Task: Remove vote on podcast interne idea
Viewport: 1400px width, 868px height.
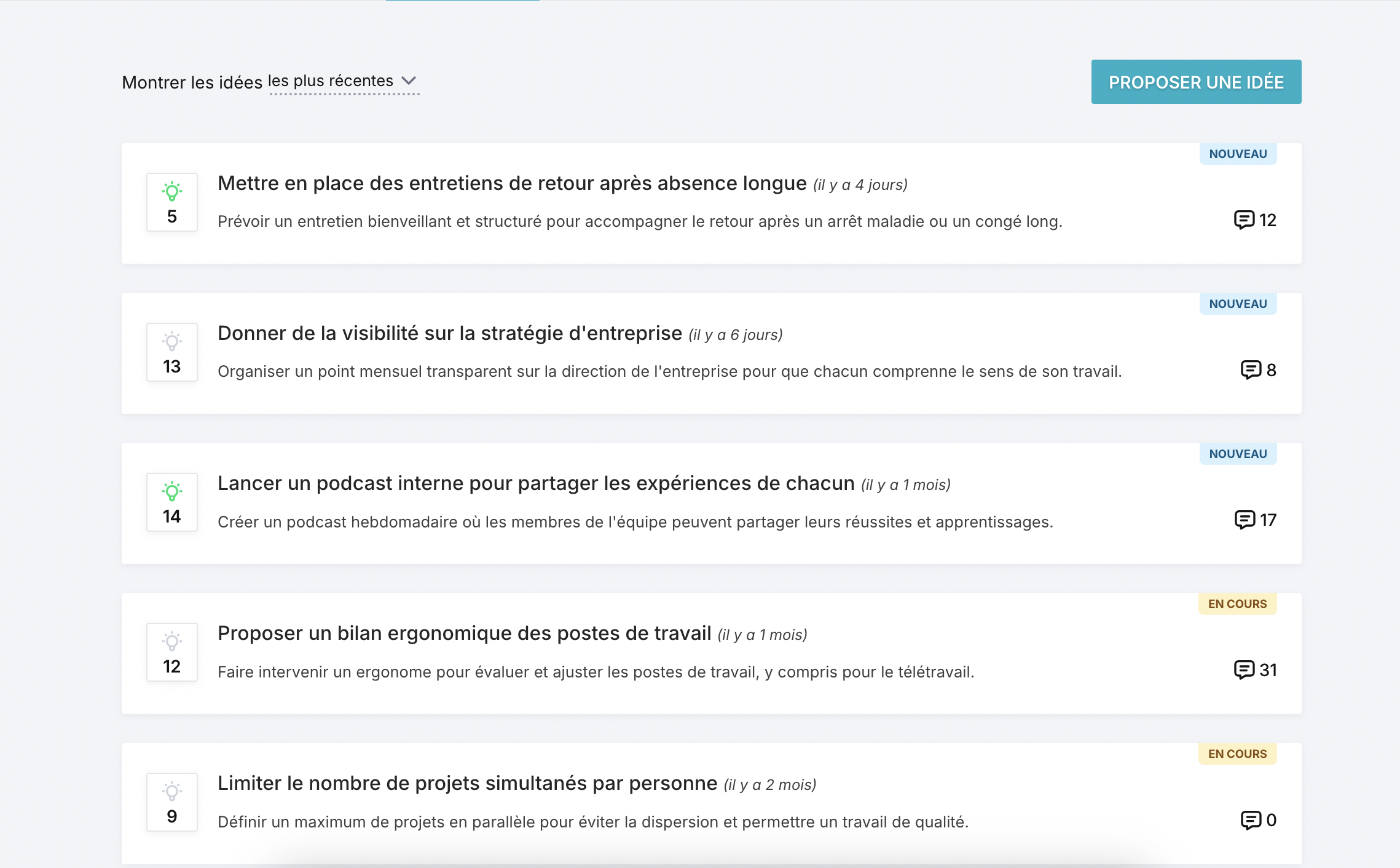Action: click(x=172, y=492)
